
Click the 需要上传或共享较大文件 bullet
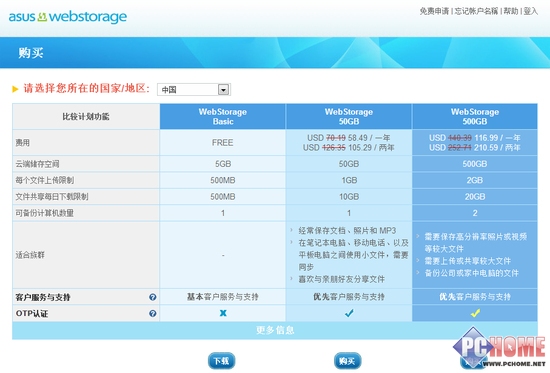[x=468, y=261]
